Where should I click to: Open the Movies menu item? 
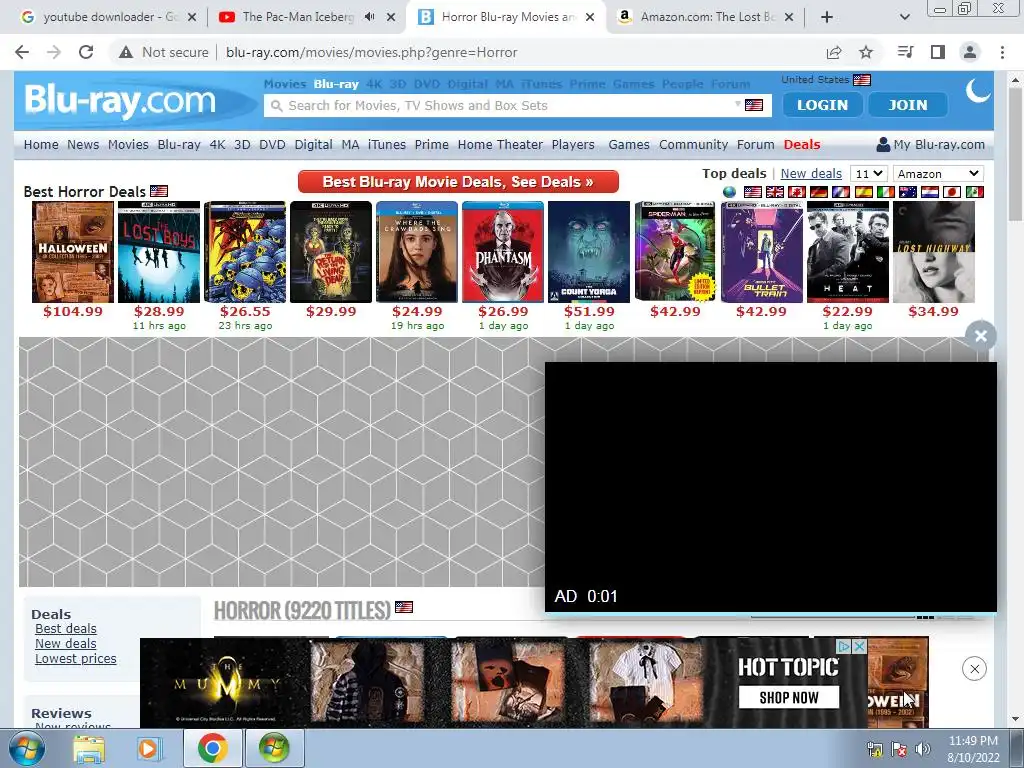coord(128,144)
